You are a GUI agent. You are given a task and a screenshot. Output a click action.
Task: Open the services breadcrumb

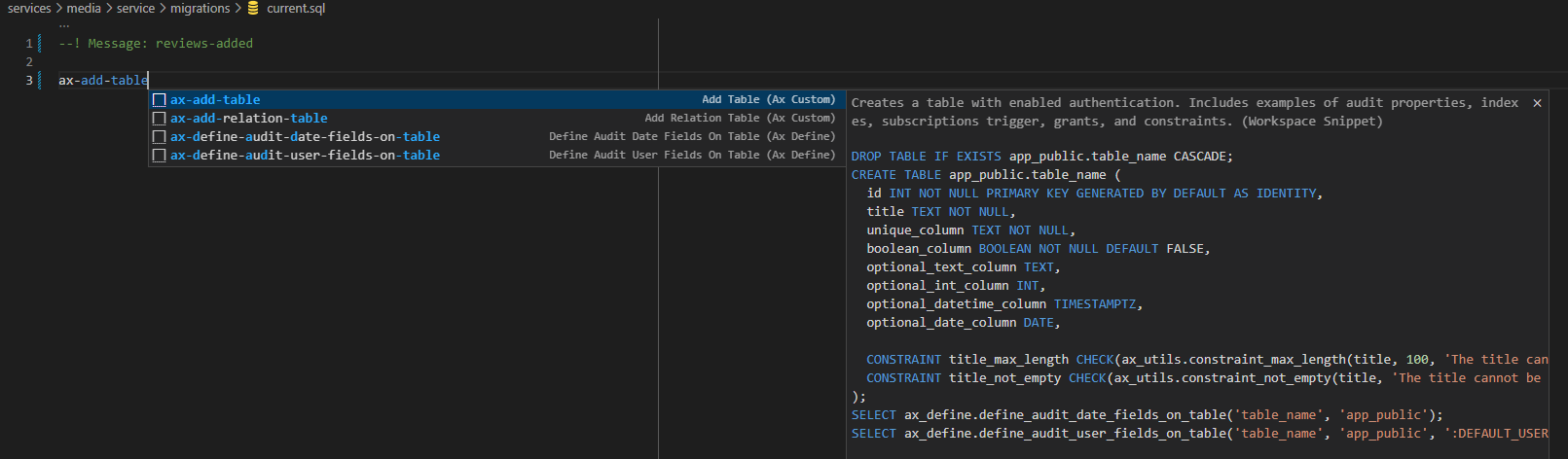pyautogui.click(x=29, y=9)
